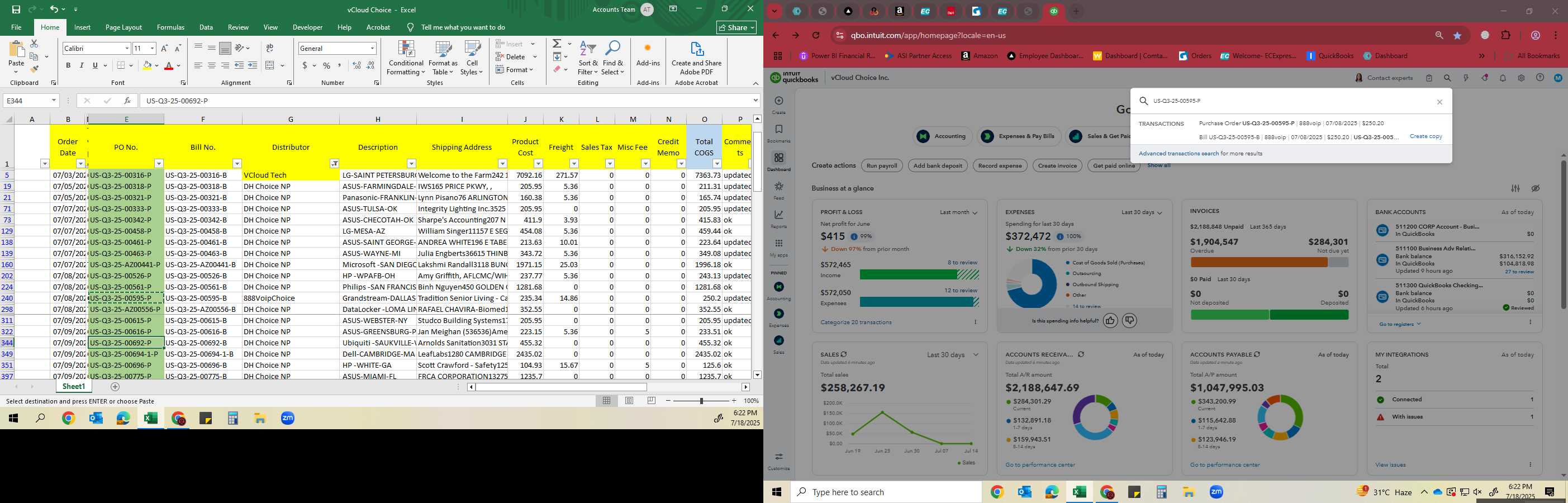This screenshot has height=503, width=1568.
Task: Open Purchase Order US-Q3-25-00595-P result
Action: click(x=1291, y=124)
